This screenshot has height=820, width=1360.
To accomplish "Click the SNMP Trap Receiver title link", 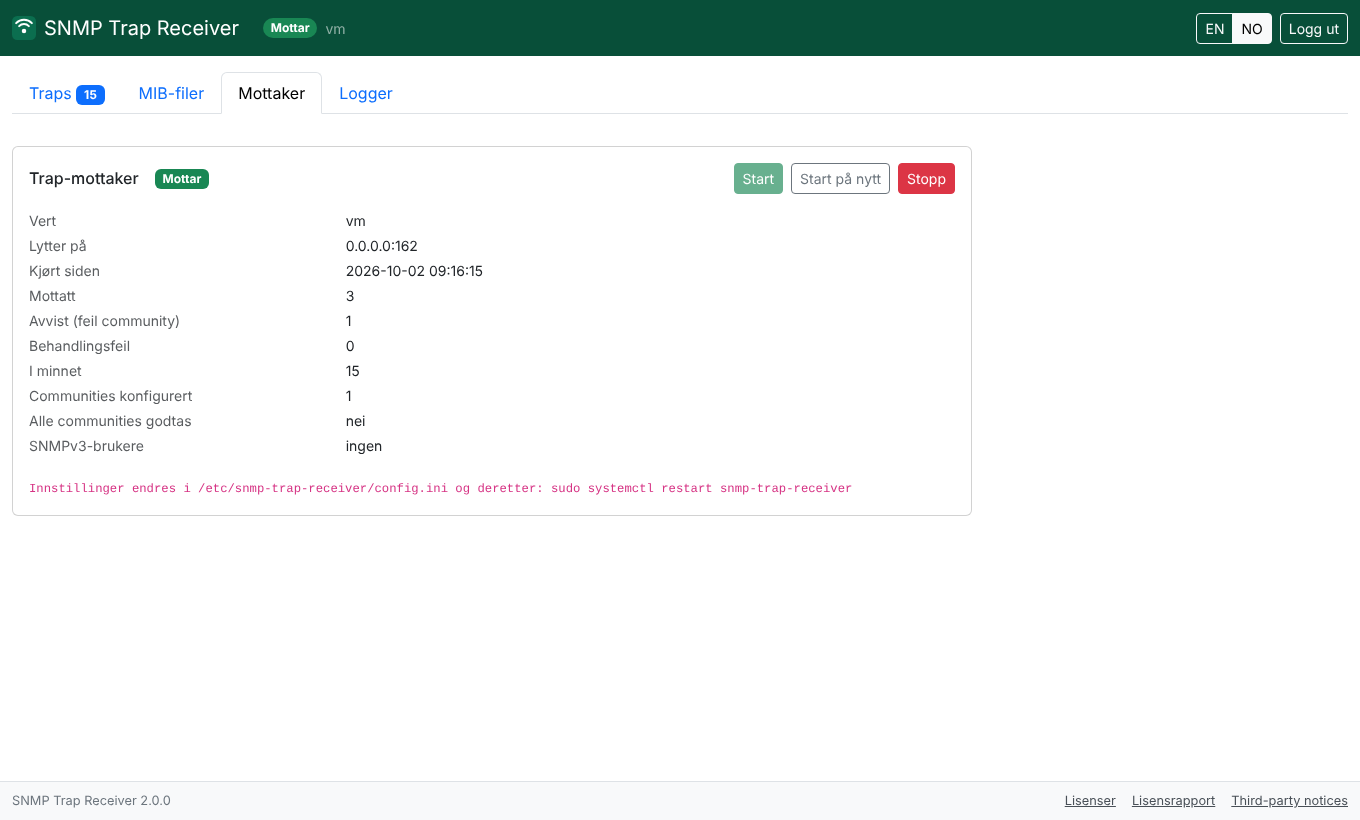I will [141, 28].
